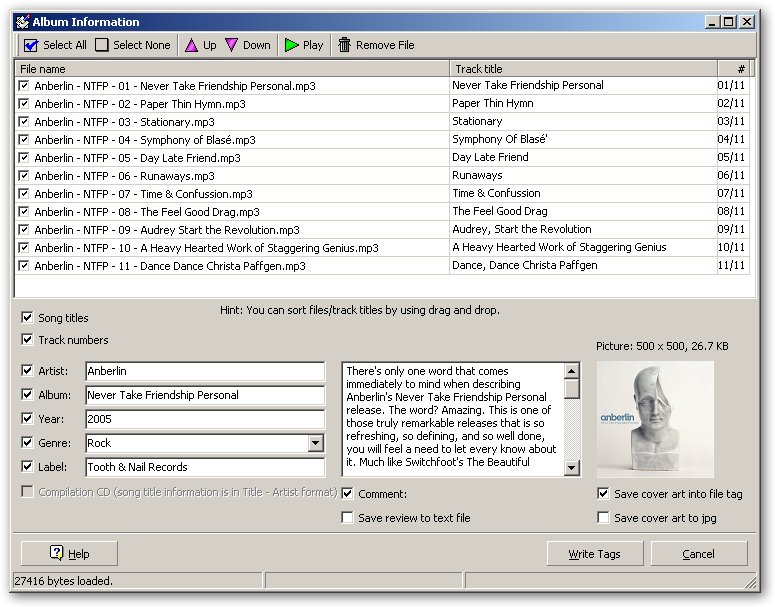Screen dimensions: 775x607
Task: Click the Album Information title bar icon
Action: (21, 22)
